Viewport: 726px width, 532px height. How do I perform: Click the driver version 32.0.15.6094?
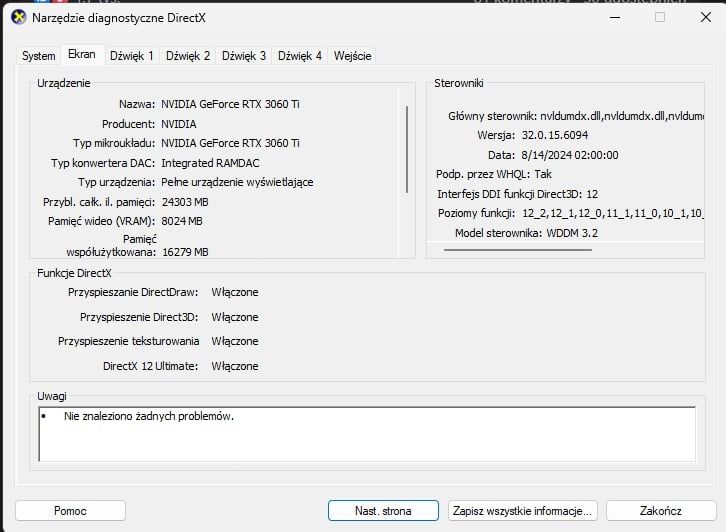point(555,135)
